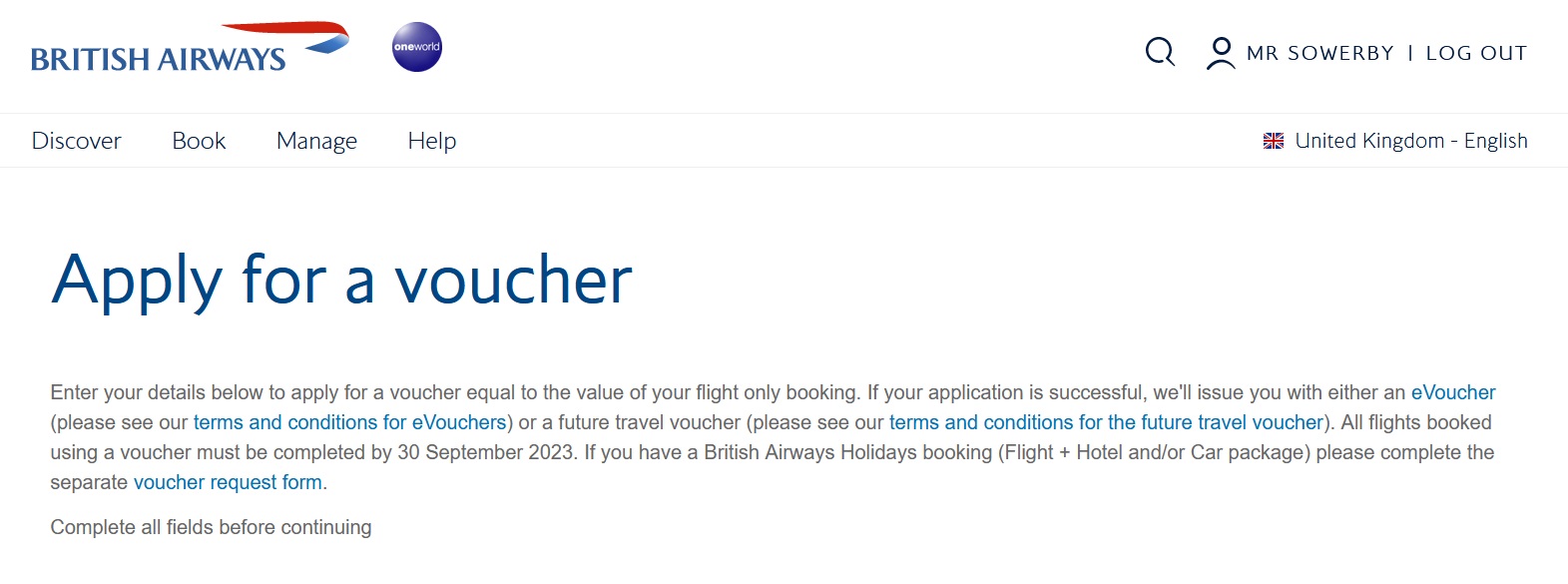Screen dimensions: 1568x584
Task: Open the separate voucher request form link
Action: point(228,482)
